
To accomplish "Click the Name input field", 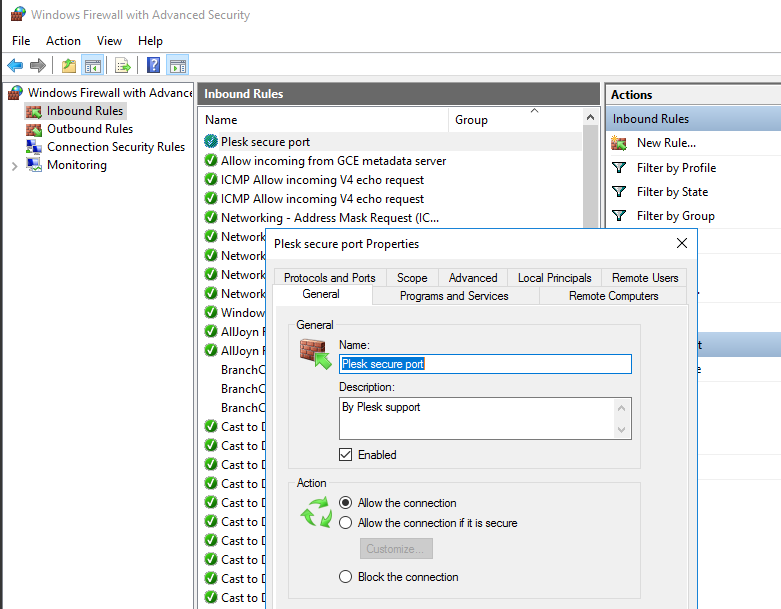I will (x=486, y=364).
